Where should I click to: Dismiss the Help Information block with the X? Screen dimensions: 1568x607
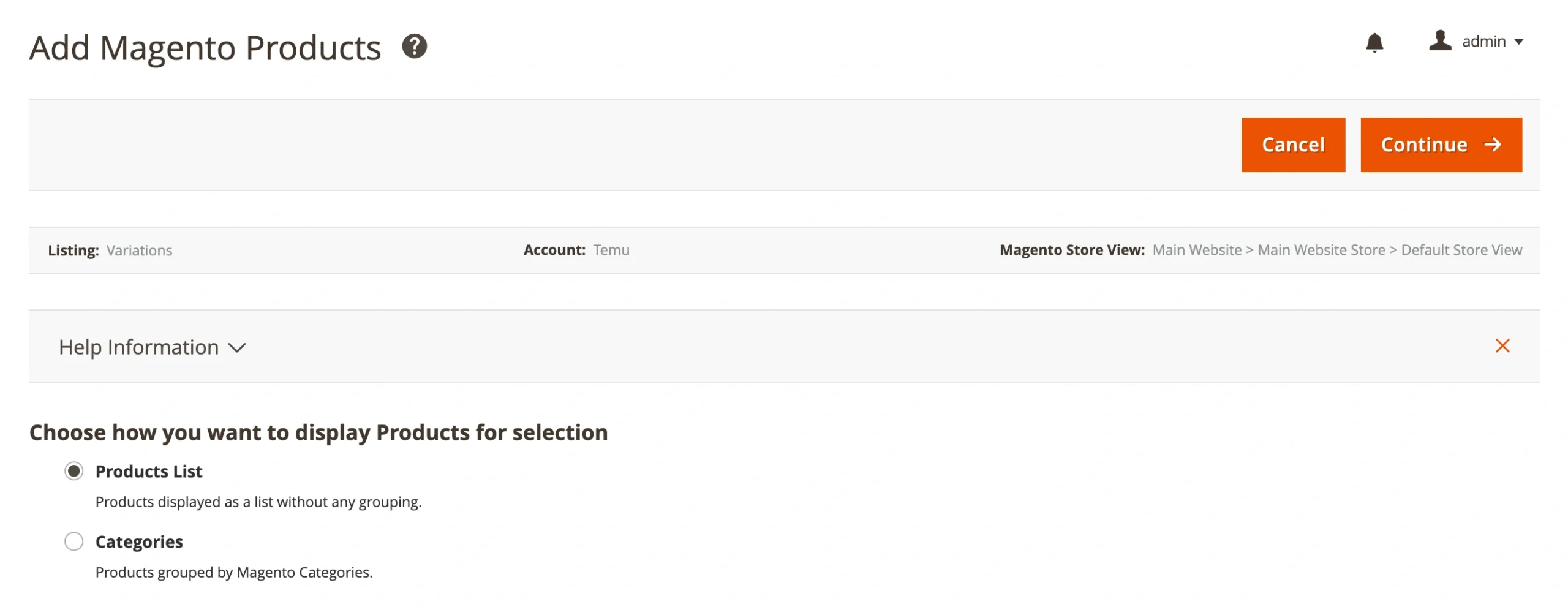tap(1502, 346)
